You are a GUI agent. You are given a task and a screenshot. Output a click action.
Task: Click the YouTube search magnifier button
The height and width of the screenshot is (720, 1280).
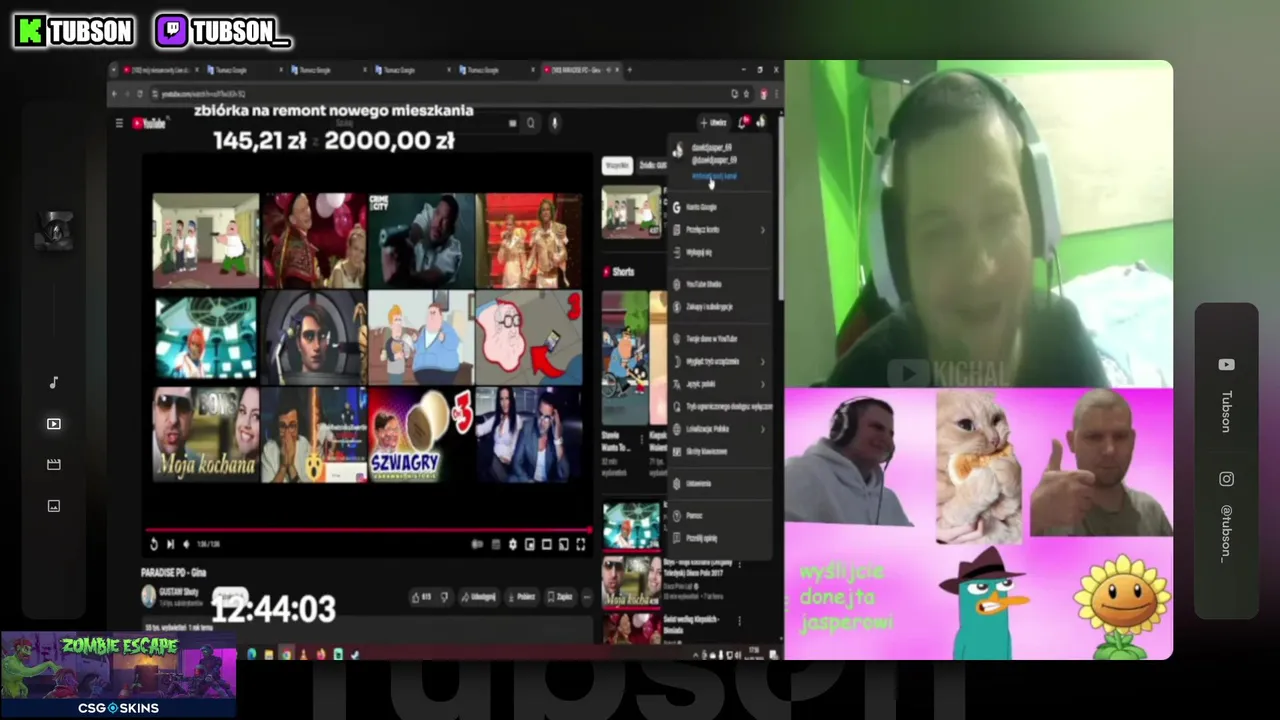tap(531, 123)
